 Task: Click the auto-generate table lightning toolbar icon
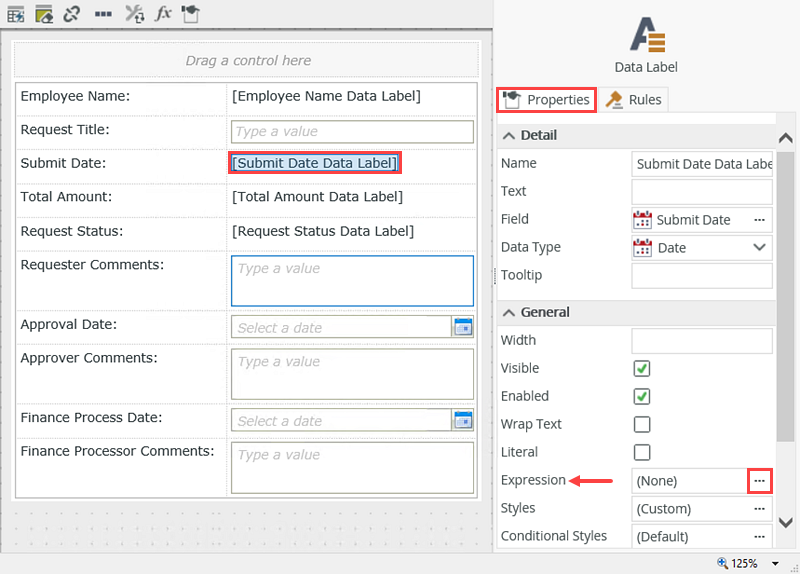click(x=16, y=14)
